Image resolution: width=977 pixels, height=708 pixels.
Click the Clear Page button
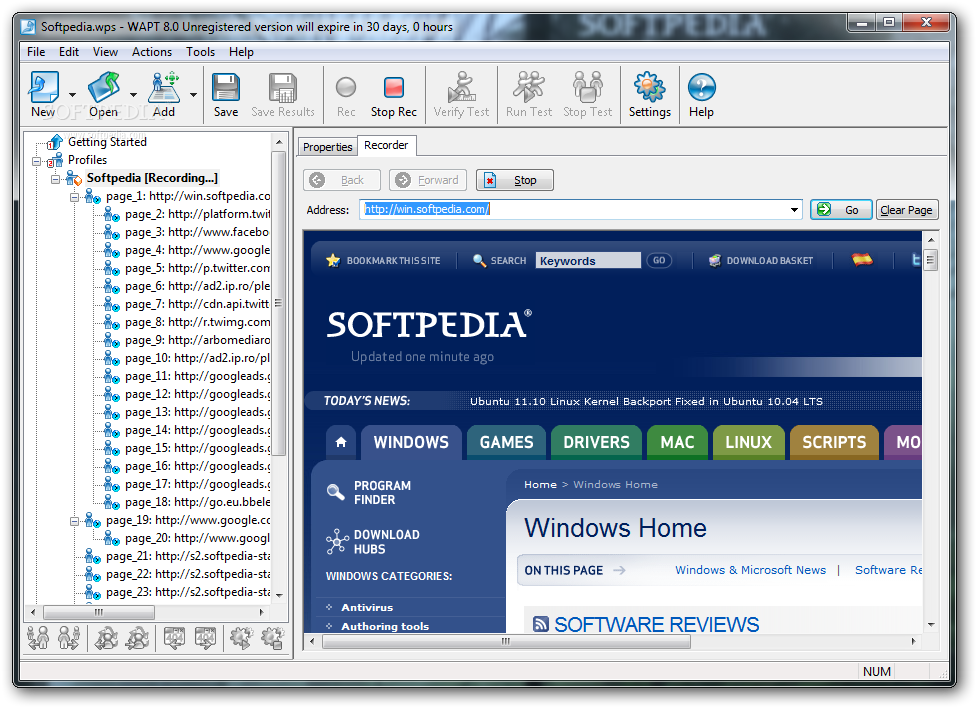click(907, 210)
